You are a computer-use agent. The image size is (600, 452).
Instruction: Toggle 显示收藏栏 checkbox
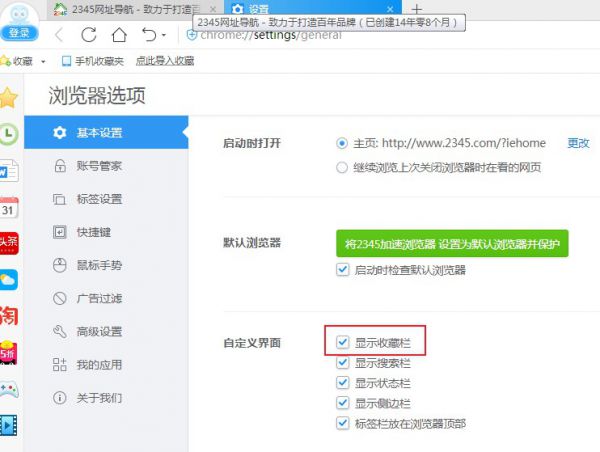[x=342, y=342]
